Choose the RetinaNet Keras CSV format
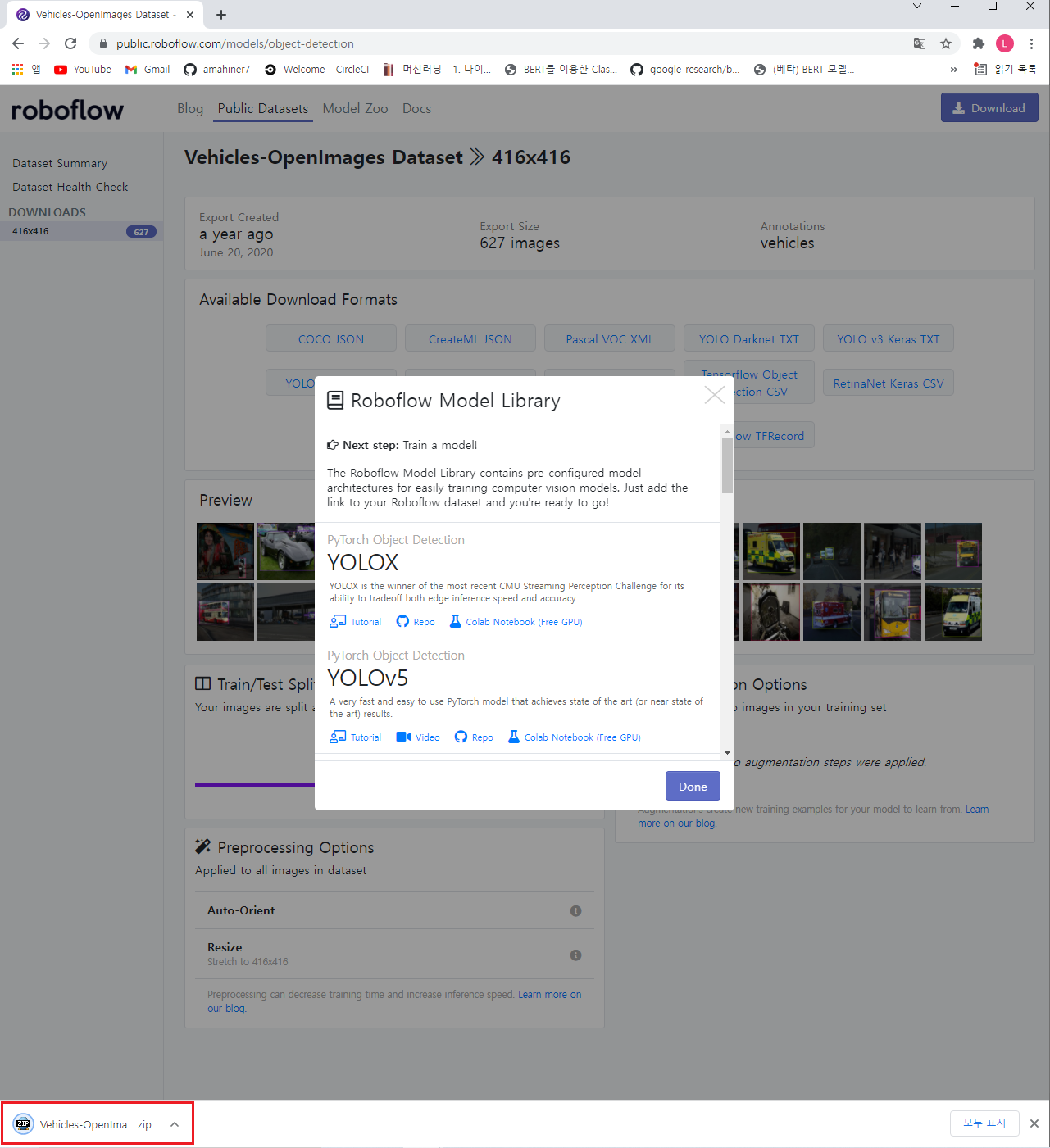The image size is (1050, 1148). 889,383
